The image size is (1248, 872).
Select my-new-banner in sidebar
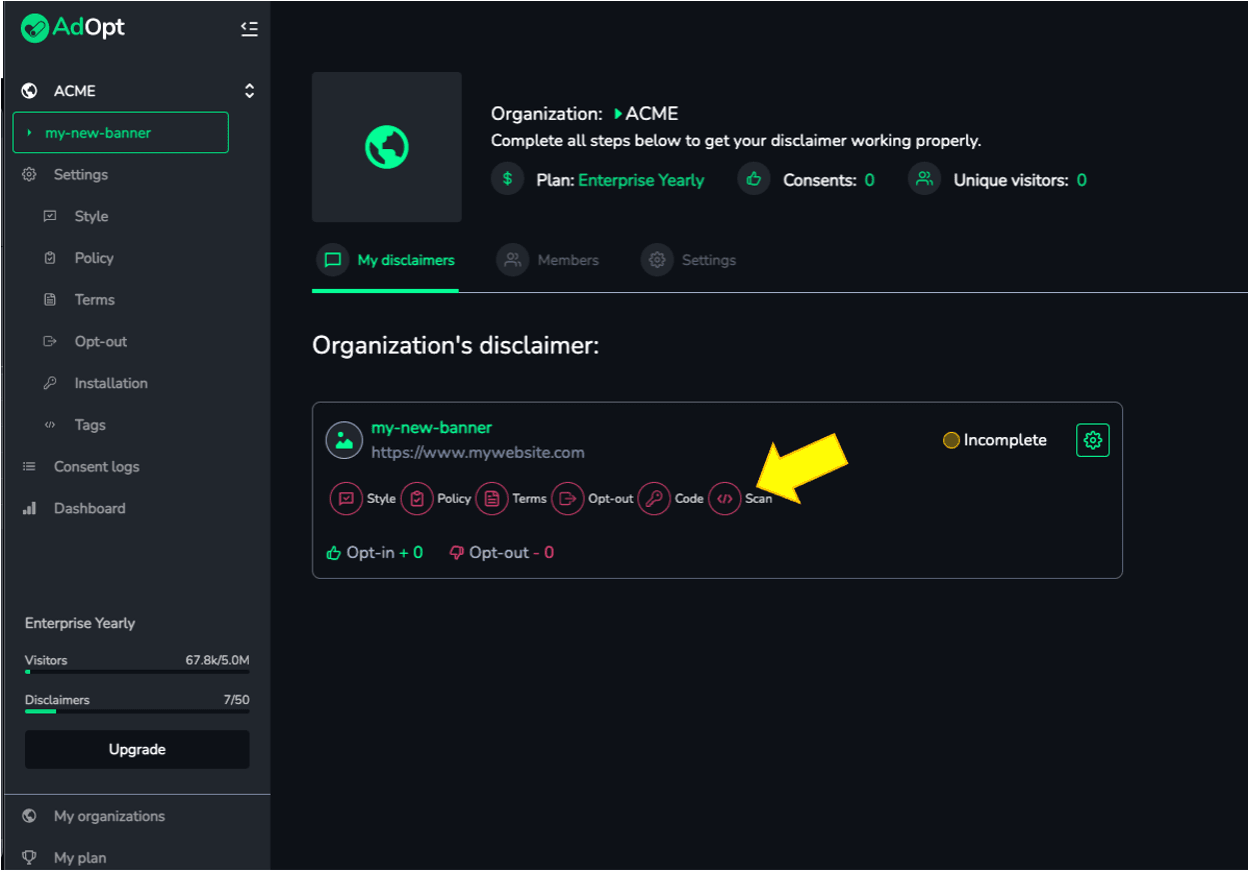(x=121, y=133)
